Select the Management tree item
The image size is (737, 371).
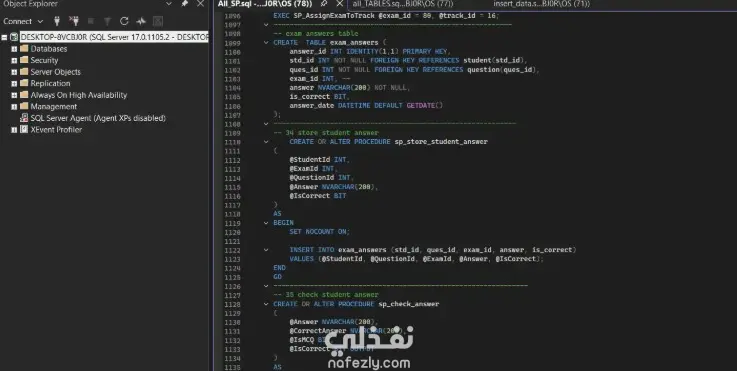click(54, 107)
